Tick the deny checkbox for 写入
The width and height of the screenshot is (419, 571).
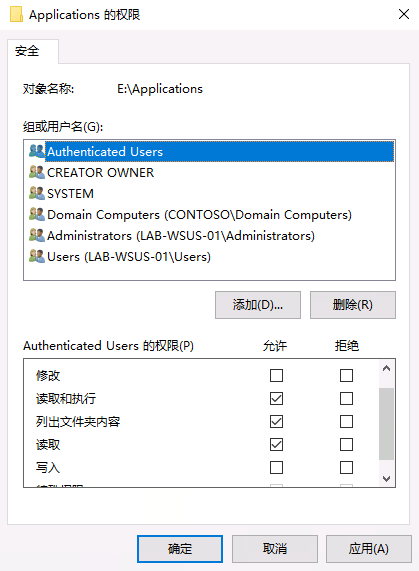[x=346, y=467]
